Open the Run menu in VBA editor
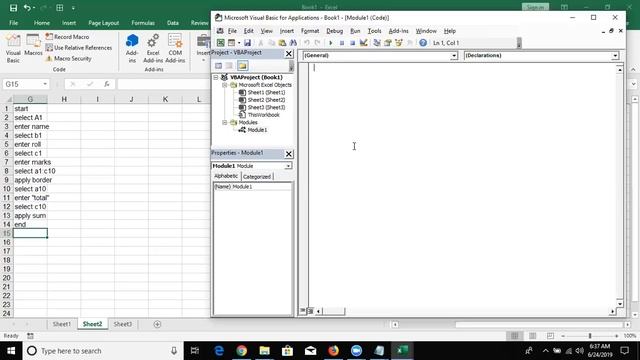Screen dimensions: 640x360 [x=355, y=31]
